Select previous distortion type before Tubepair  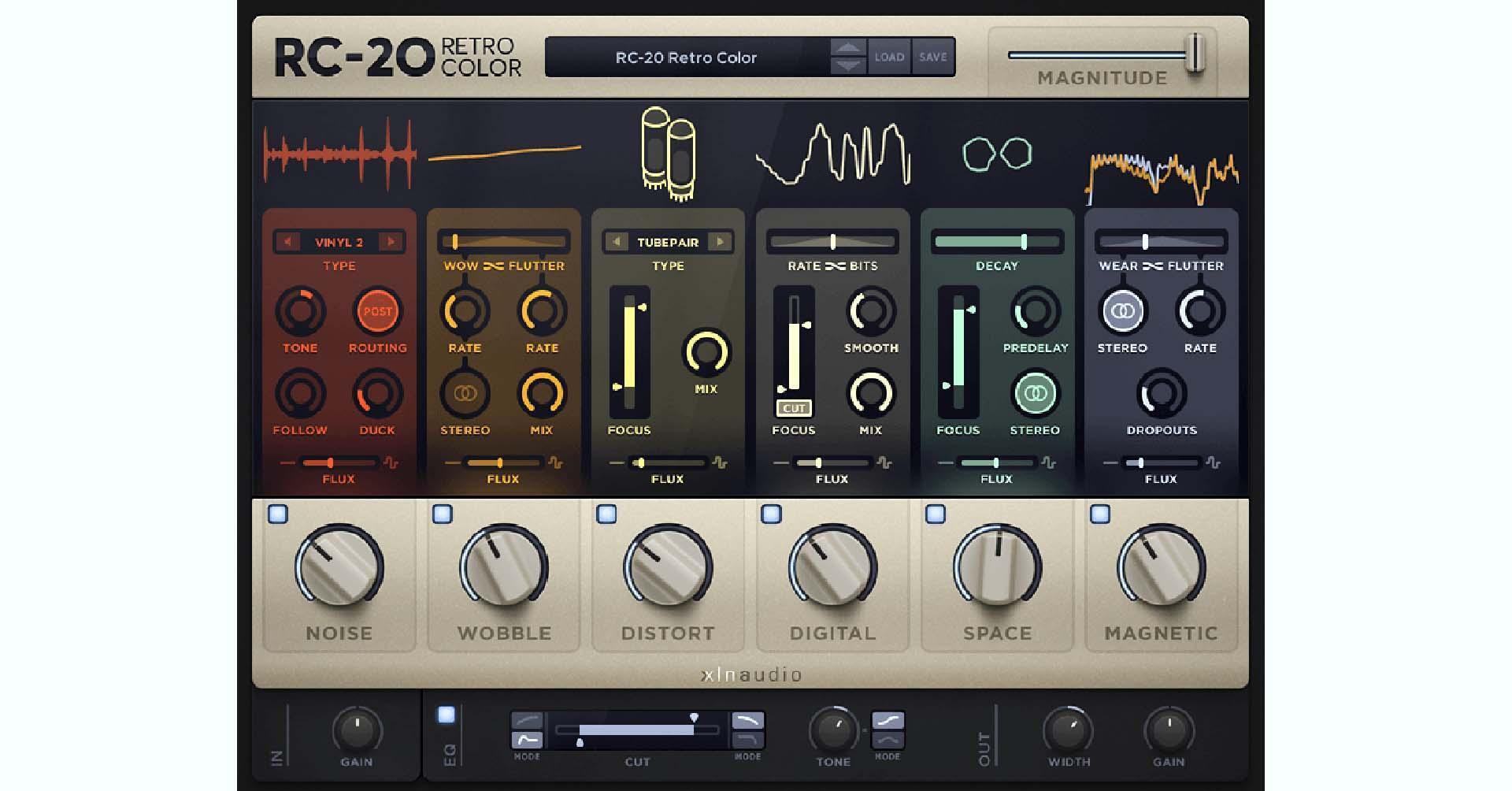coord(617,242)
